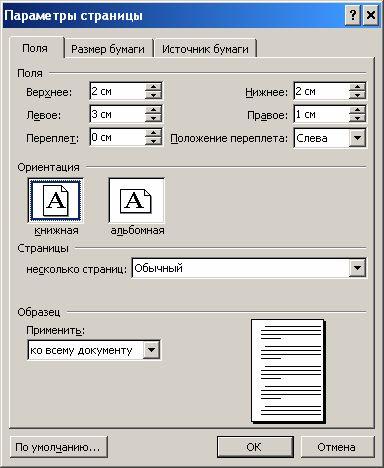
Task: Open the Применить dropdown list
Action: [152, 350]
